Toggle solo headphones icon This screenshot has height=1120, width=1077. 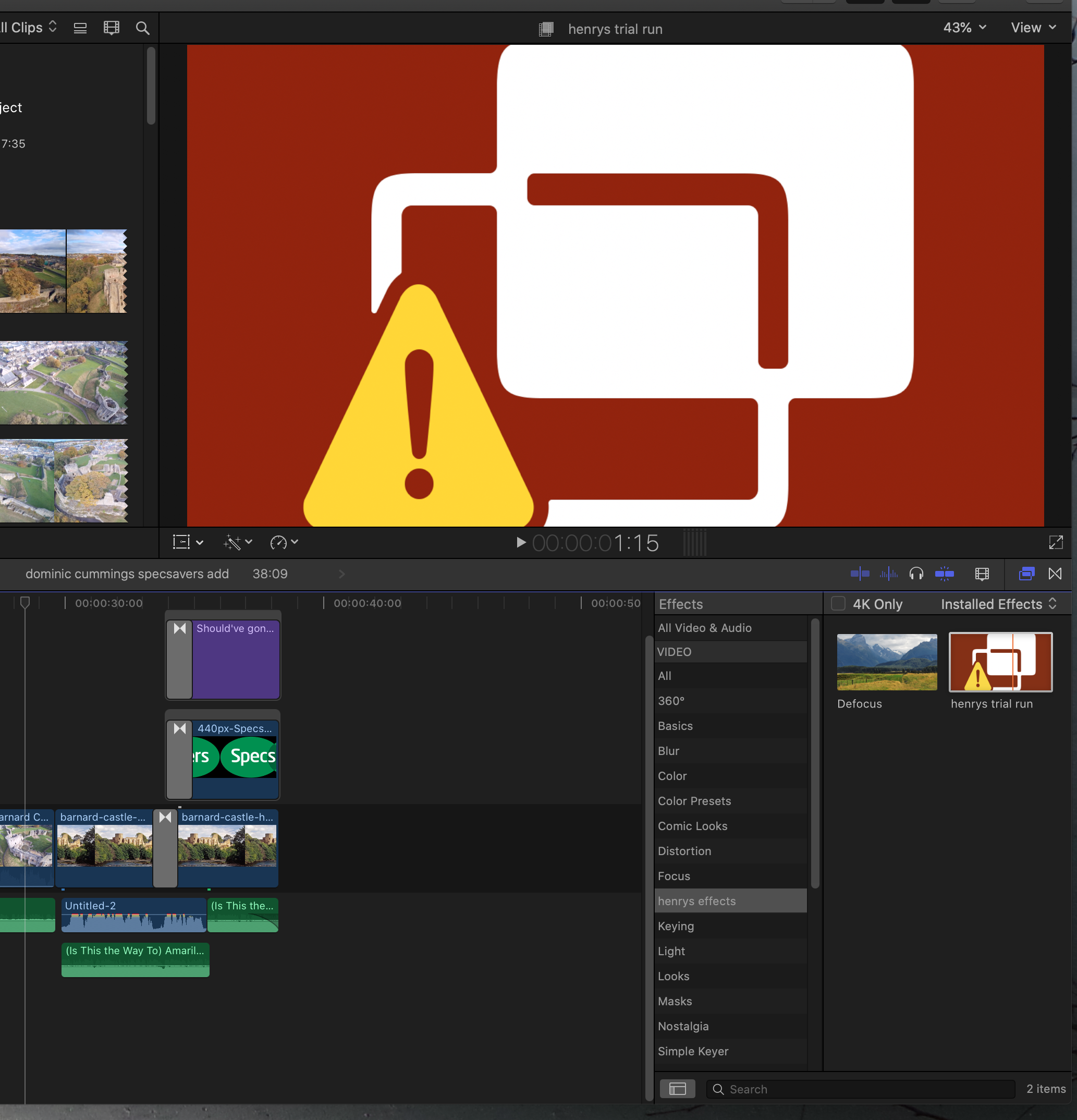point(916,574)
